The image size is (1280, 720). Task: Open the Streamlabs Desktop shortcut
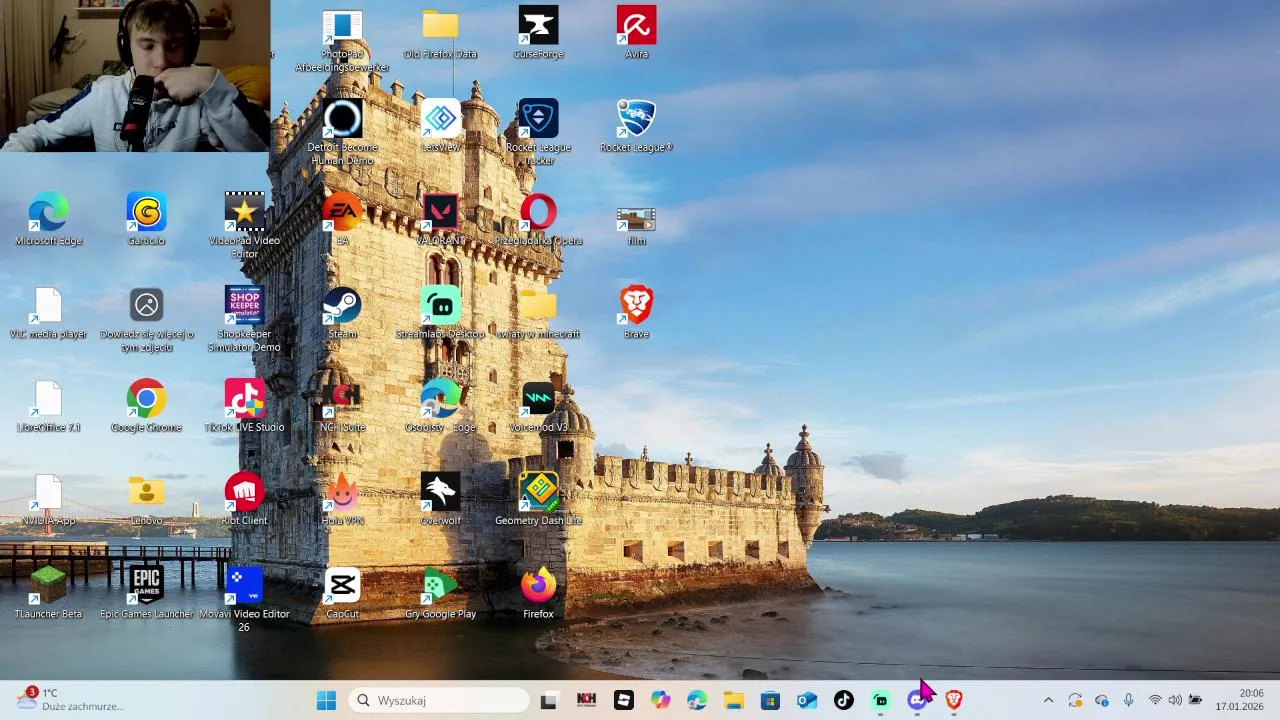440,313
